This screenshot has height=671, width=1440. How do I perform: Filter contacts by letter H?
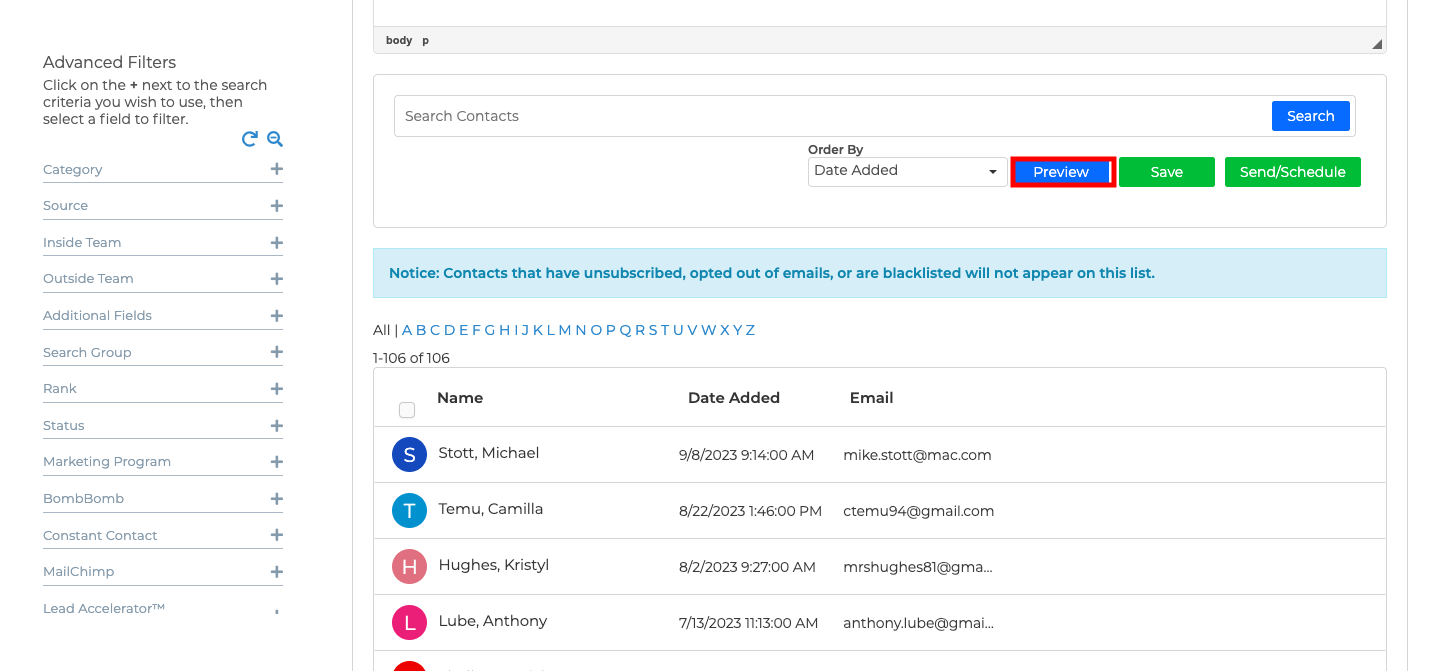pos(504,330)
